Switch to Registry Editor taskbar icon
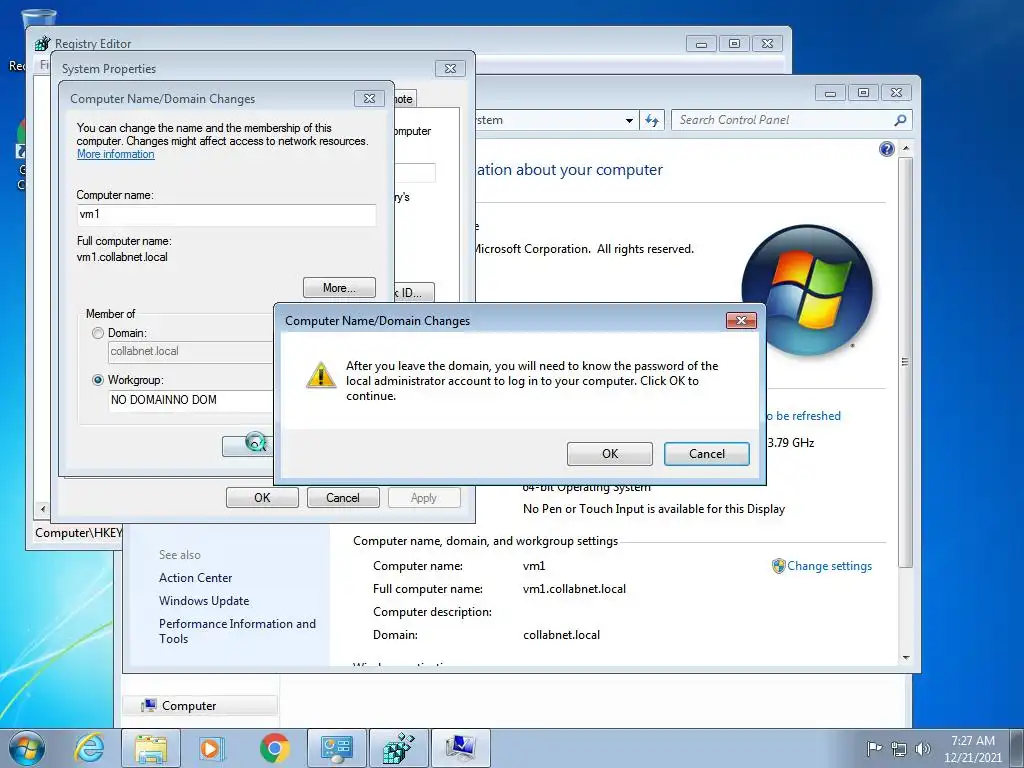The width and height of the screenshot is (1024, 768). (398, 748)
